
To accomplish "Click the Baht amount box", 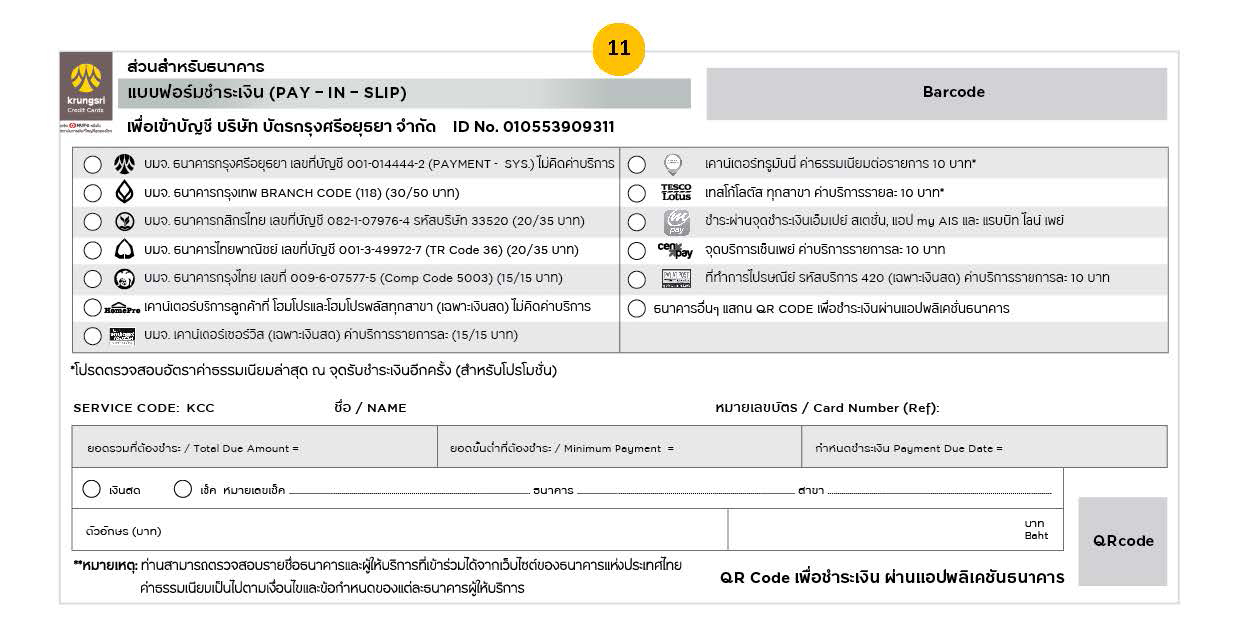I will coord(895,530).
